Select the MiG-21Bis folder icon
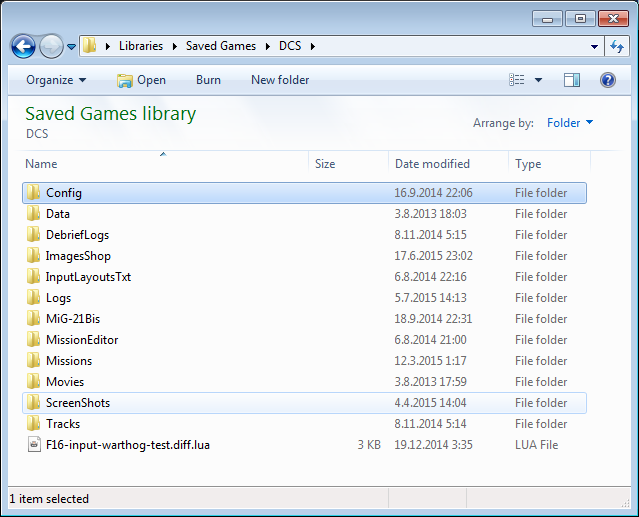Screen dimensions: 639x517 point(33,318)
